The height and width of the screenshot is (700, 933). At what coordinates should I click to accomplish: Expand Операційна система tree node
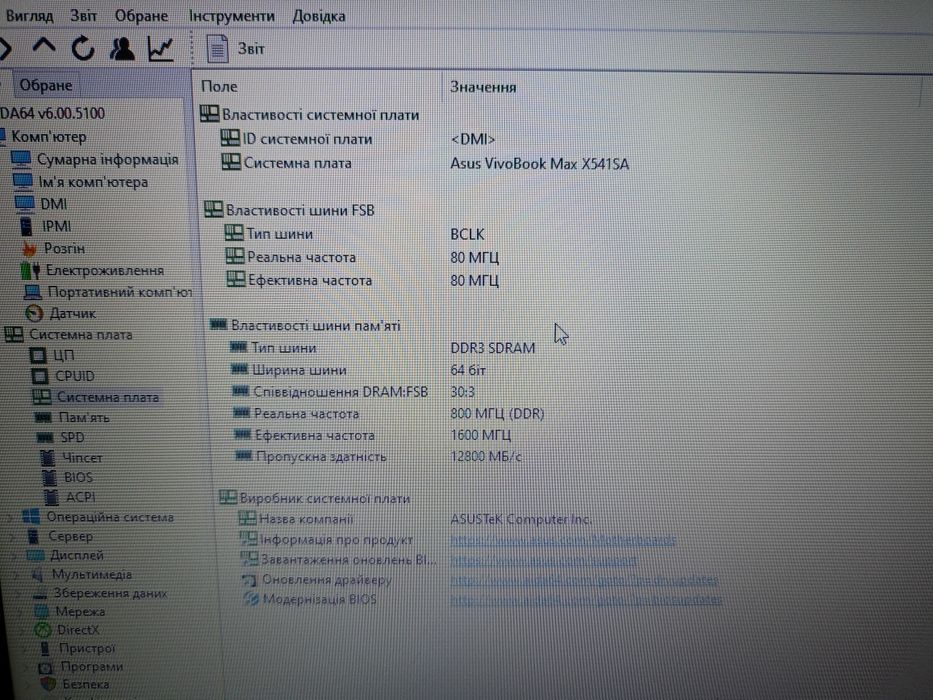(x=11, y=517)
